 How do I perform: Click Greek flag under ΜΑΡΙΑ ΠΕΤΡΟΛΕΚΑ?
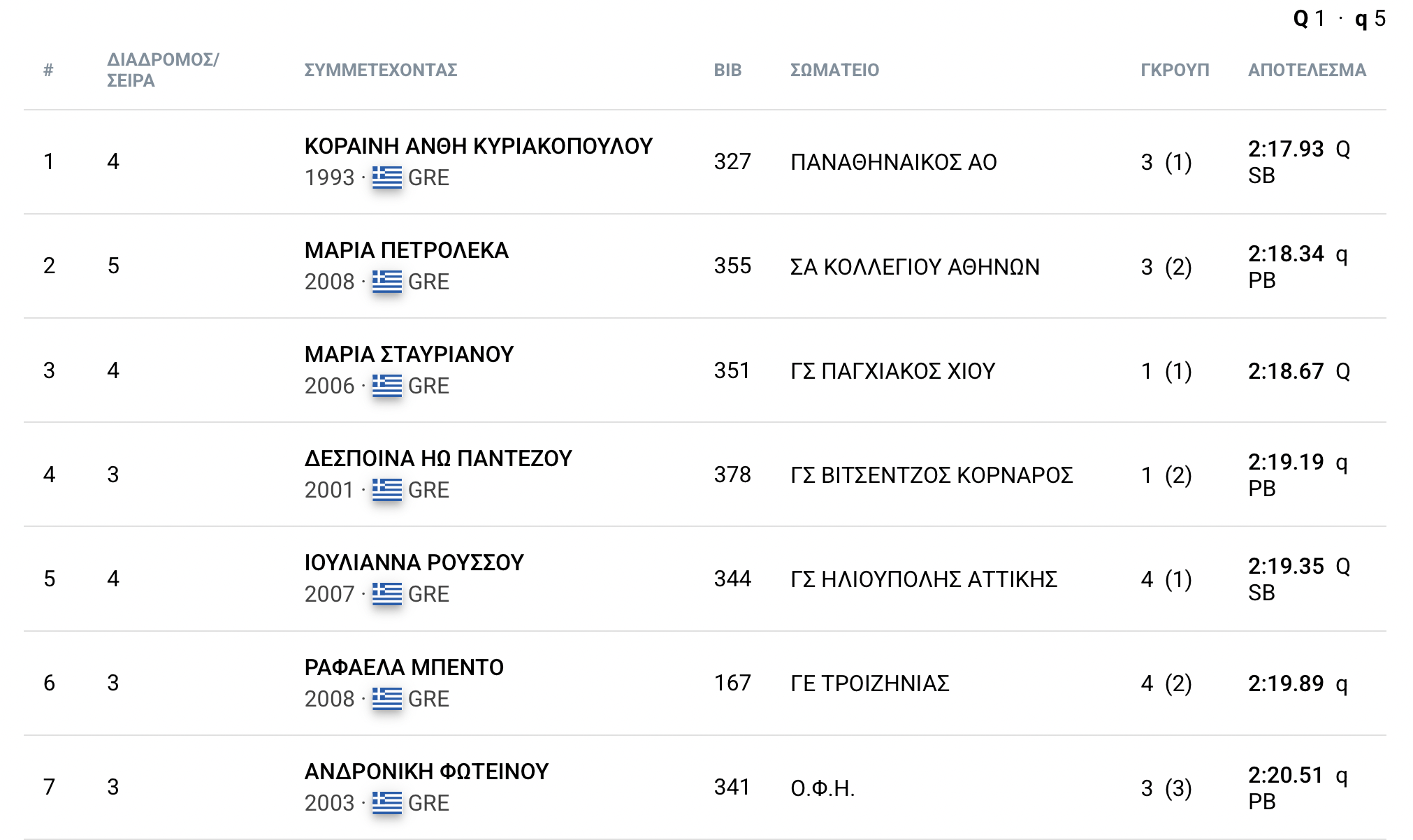click(386, 282)
